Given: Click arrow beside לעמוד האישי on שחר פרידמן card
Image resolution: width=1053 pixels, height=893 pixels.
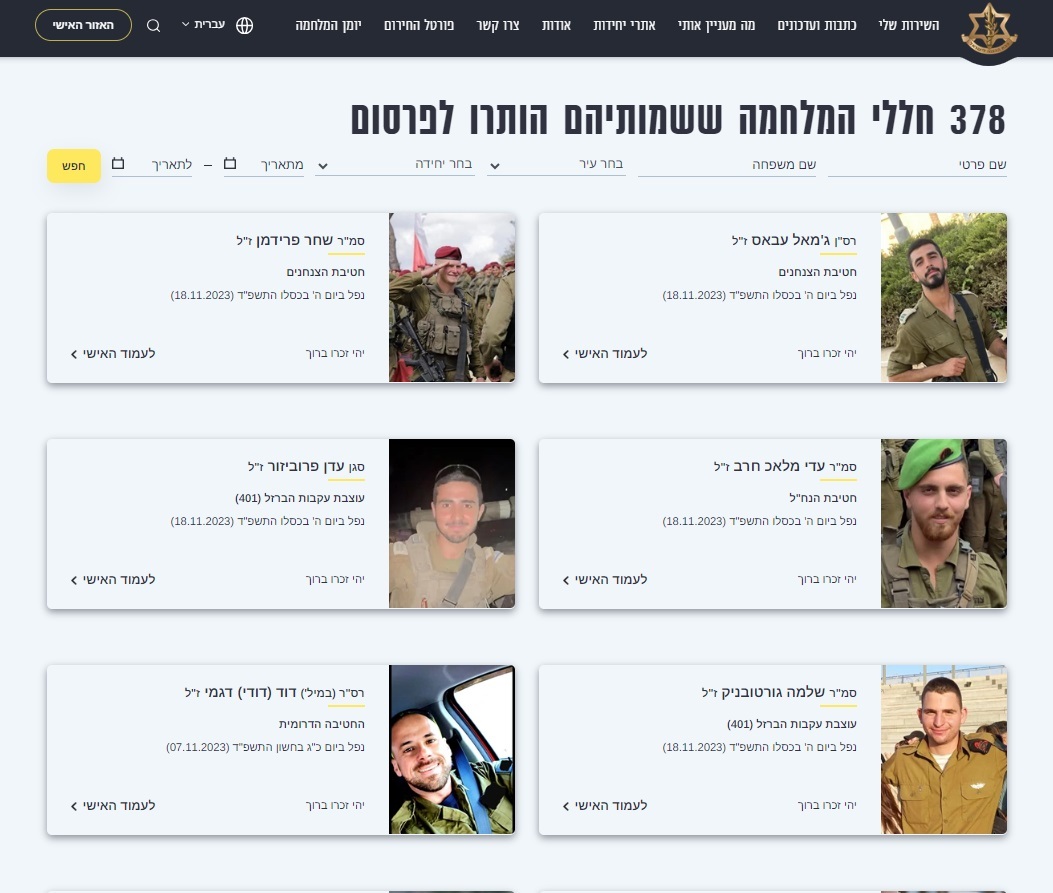Looking at the screenshot, I should tap(74, 354).
